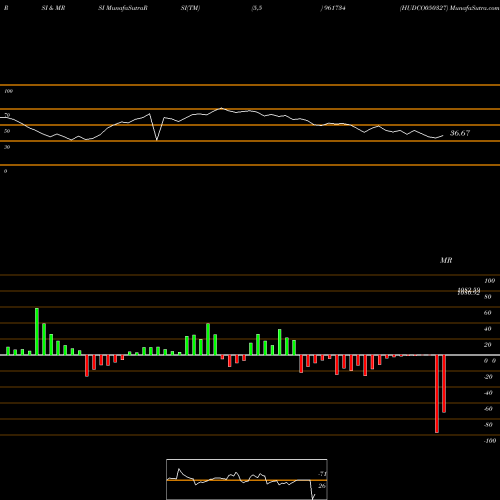Click the 30 label on RSI axis
The image size is (500, 500).
point(7,147)
